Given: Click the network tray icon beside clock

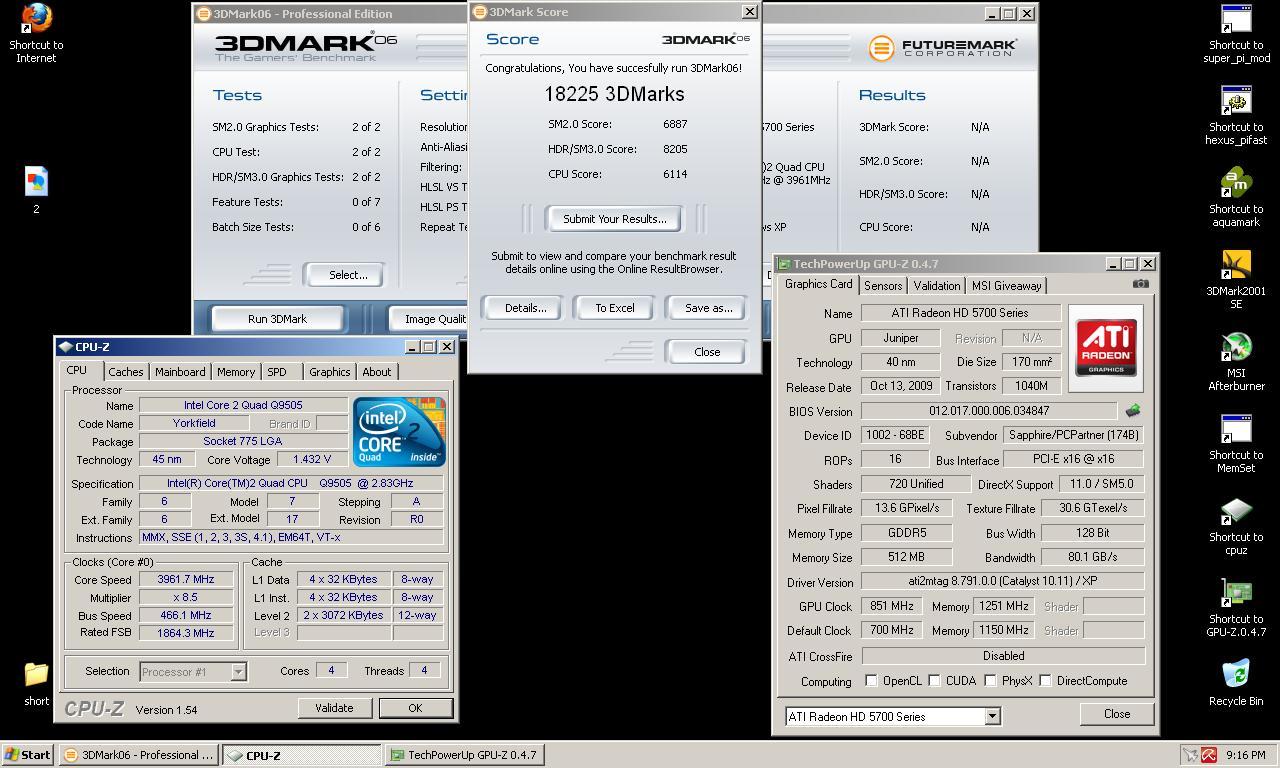Looking at the screenshot, I should pos(1190,755).
